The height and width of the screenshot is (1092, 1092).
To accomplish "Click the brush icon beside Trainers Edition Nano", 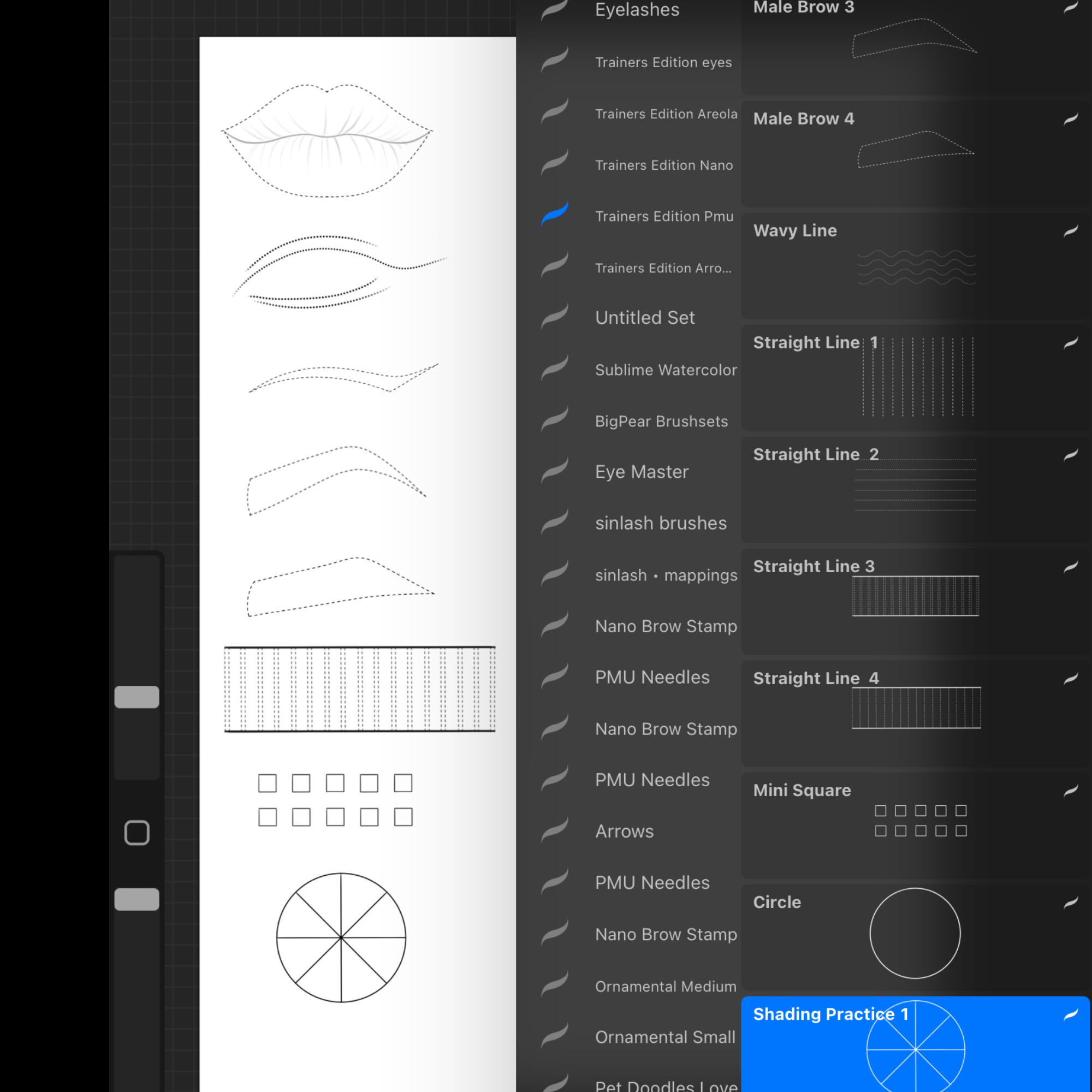I will [x=555, y=163].
